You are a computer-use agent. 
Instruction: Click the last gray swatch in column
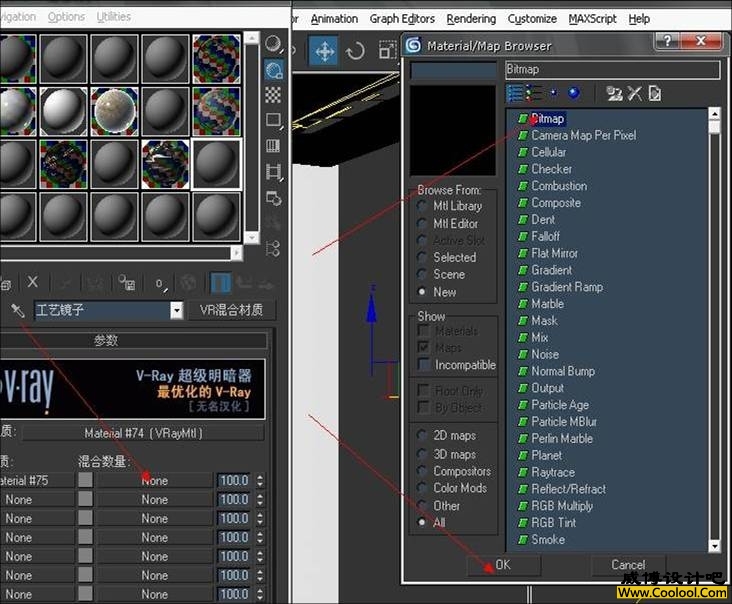[x=85, y=594]
